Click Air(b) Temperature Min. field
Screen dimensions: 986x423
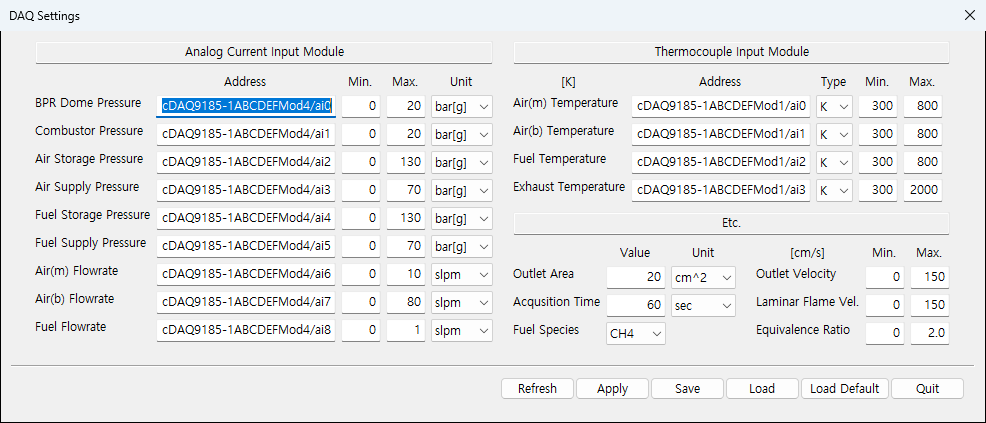click(x=878, y=135)
